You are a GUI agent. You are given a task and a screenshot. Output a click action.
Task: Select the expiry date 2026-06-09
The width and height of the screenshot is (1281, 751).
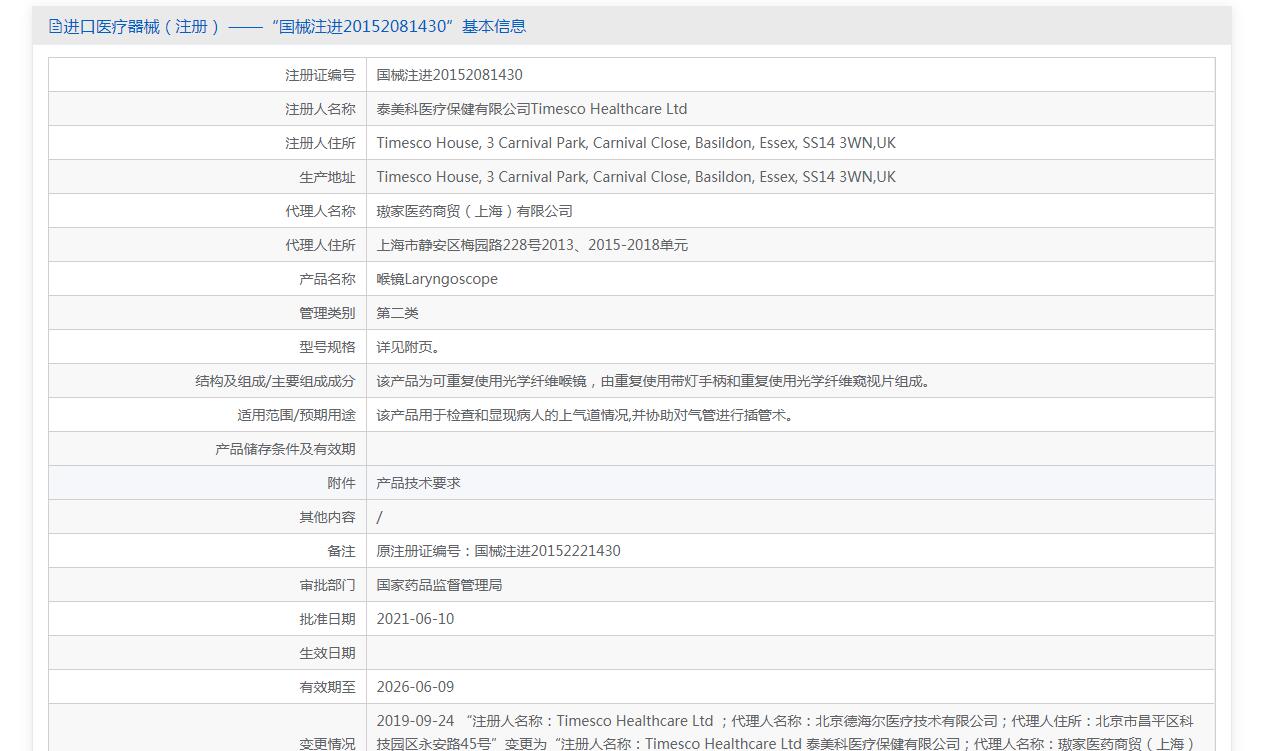click(x=415, y=687)
